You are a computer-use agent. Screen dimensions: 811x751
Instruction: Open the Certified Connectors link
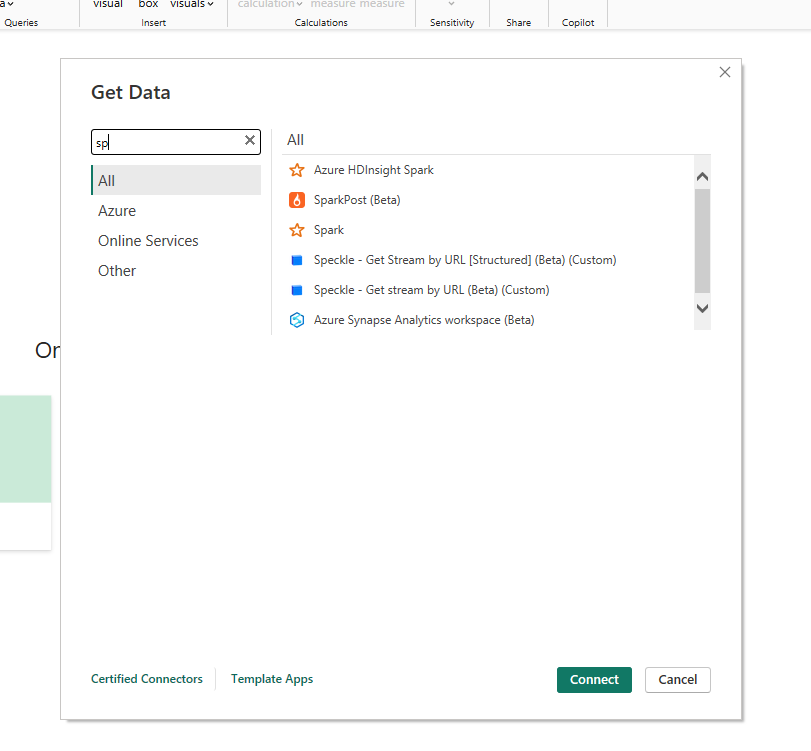point(147,679)
